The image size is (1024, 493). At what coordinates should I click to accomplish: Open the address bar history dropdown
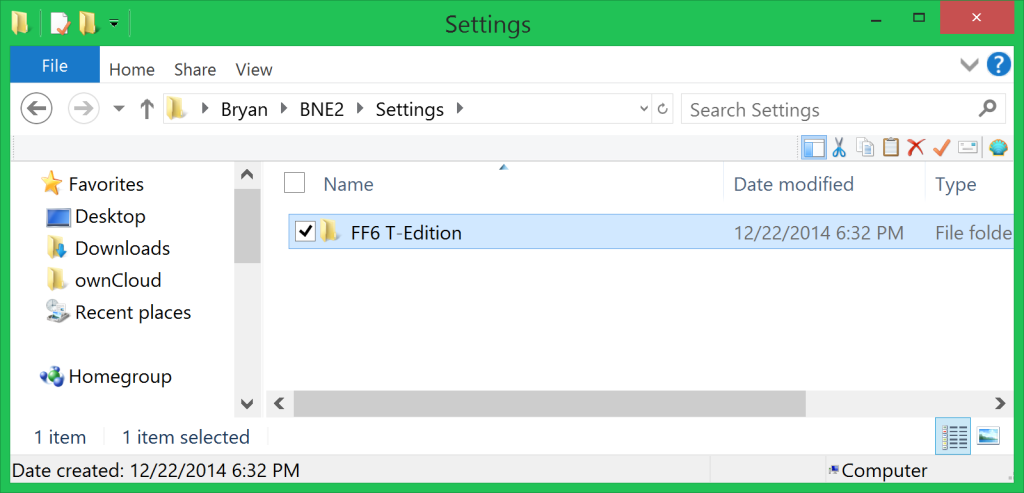[644, 110]
